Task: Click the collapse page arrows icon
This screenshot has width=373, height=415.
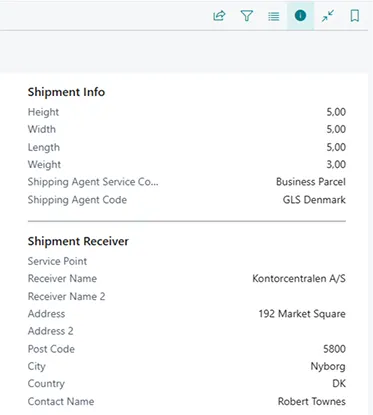Action: (328, 16)
